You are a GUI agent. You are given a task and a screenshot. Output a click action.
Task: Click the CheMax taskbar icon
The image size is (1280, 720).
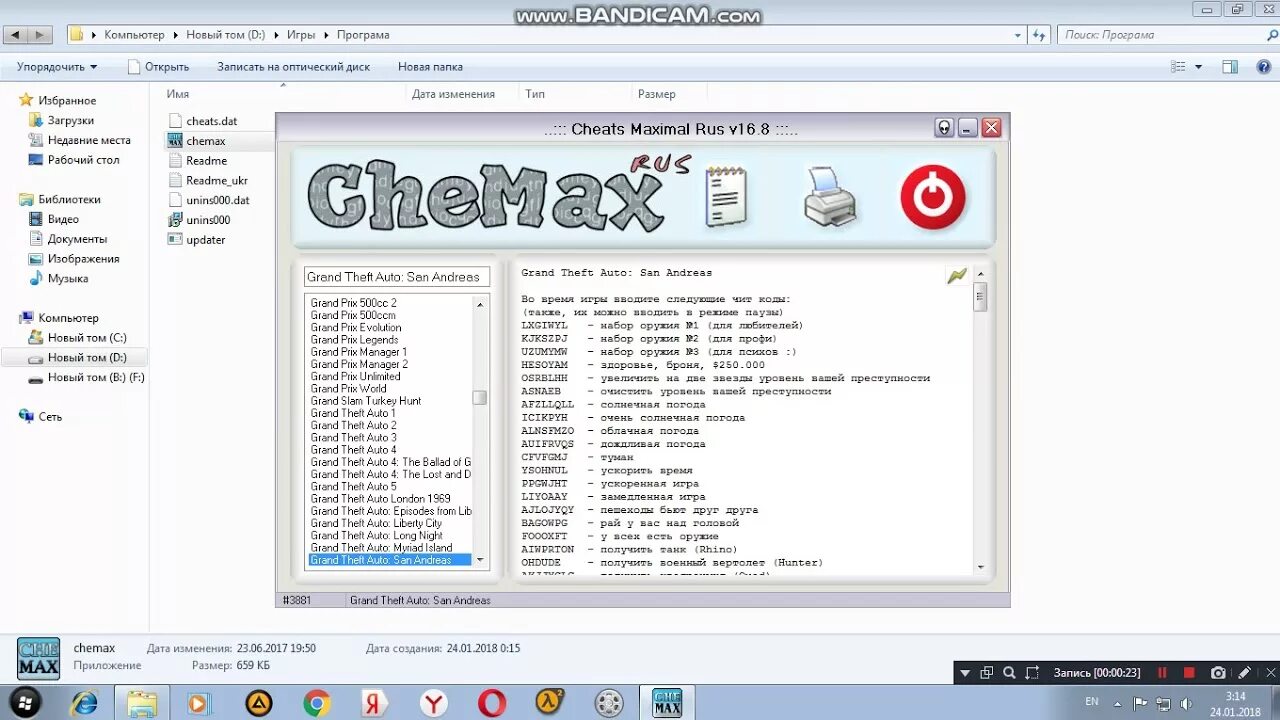(x=667, y=703)
